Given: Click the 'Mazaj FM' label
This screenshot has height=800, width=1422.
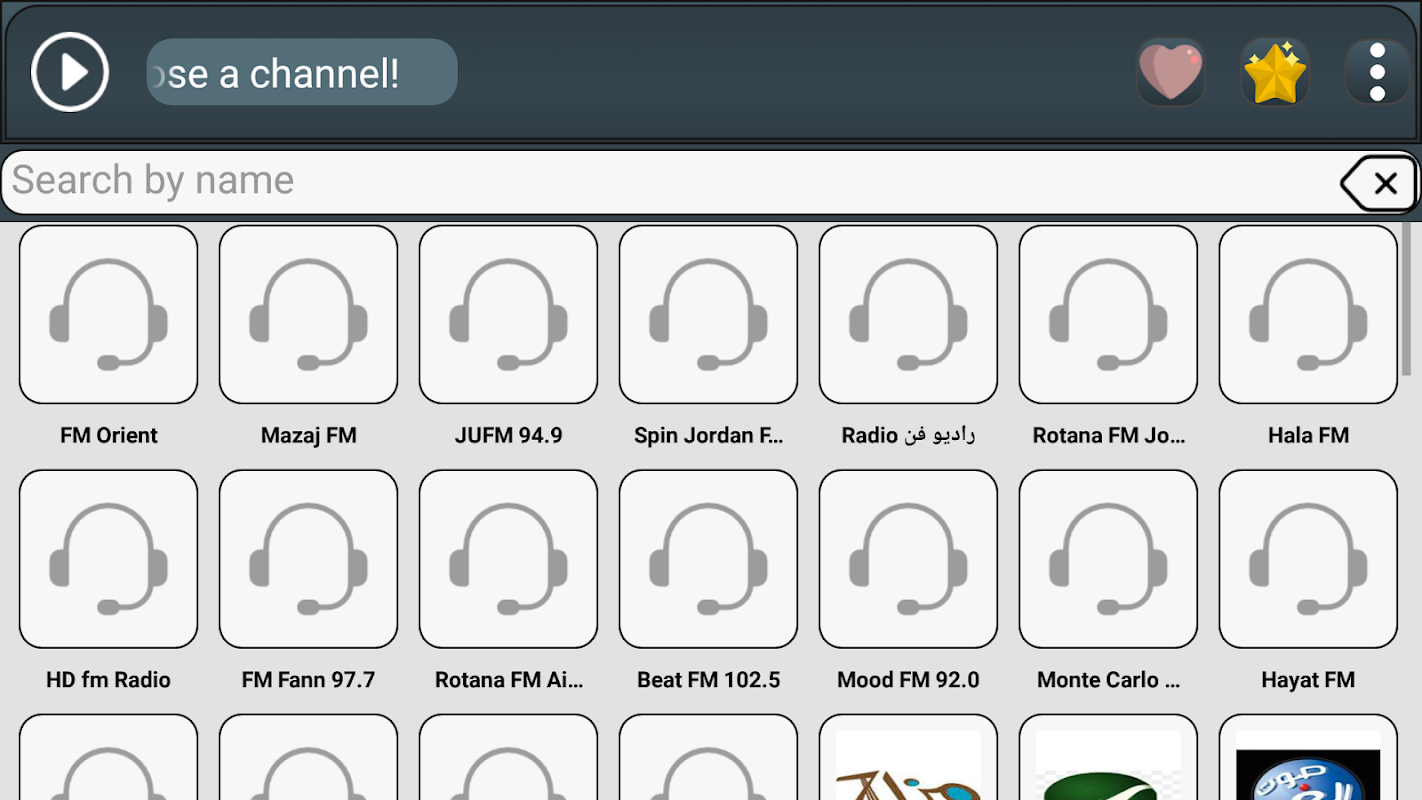Looking at the screenshot, I should pyautogui.click(x=308, y=435).
